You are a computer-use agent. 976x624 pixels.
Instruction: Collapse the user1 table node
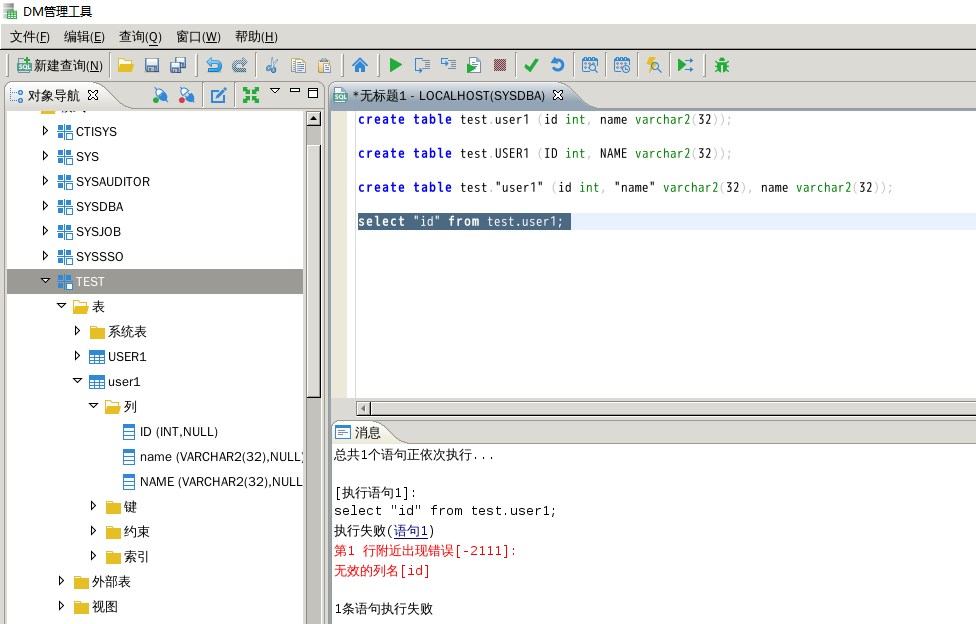pos(77,381)
